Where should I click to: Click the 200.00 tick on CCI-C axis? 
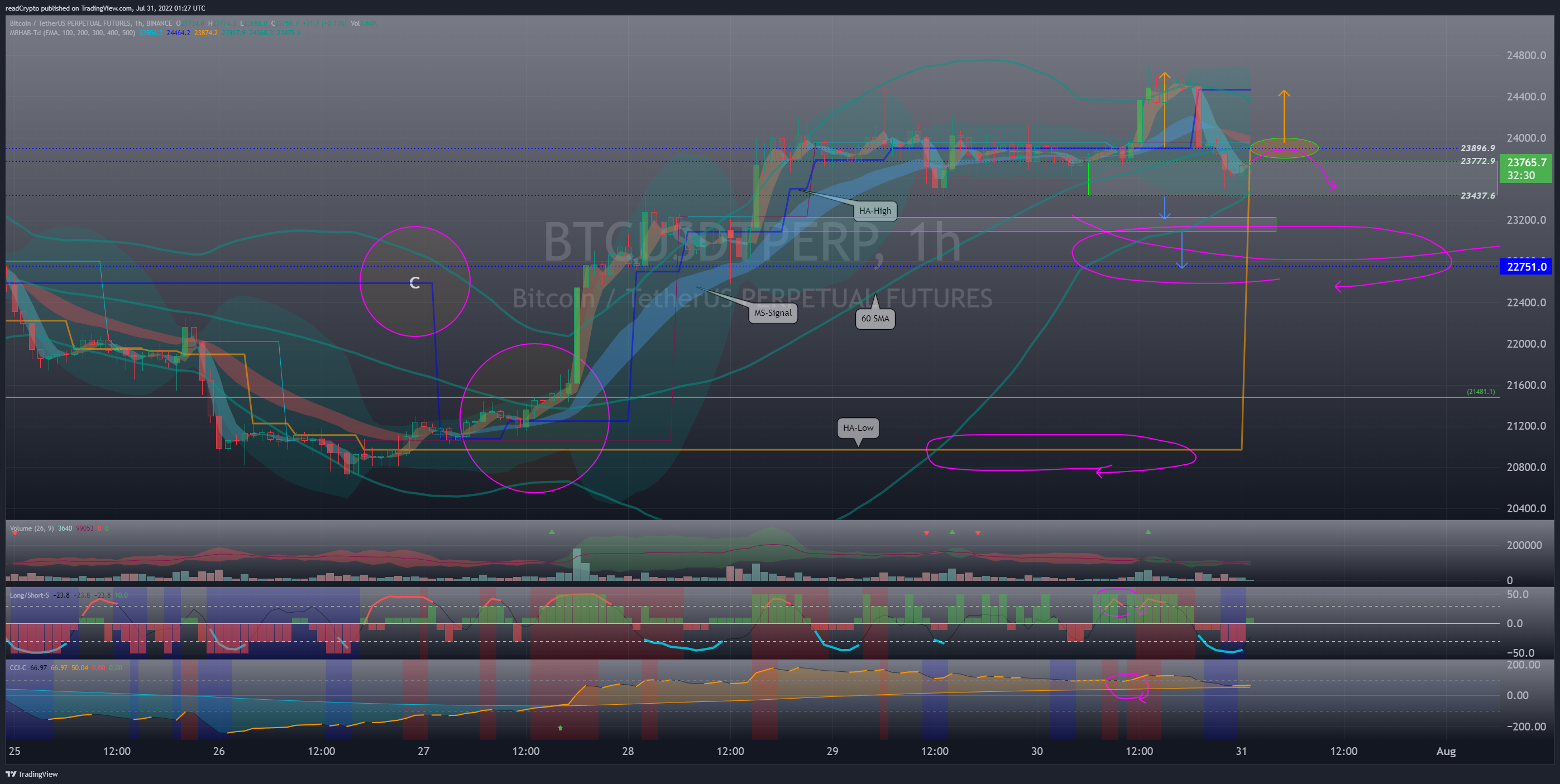pyautogui.click(x=1523, y=665)
